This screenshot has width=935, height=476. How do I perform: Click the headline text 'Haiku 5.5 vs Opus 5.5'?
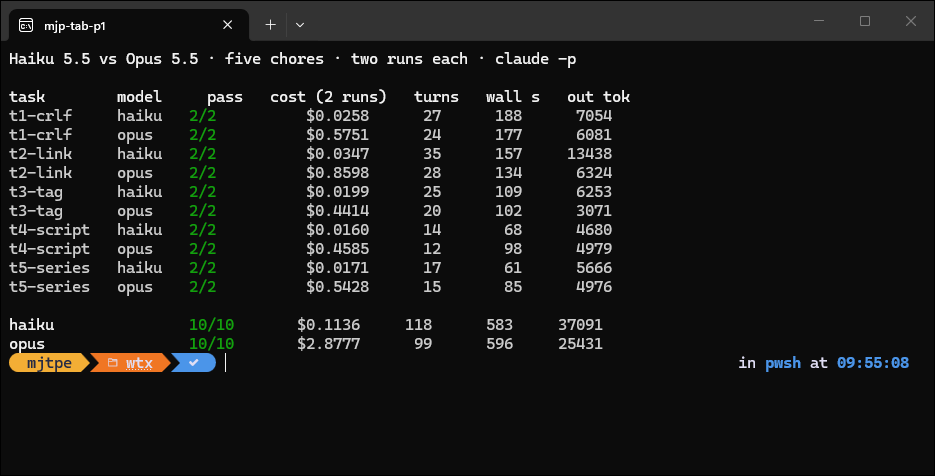tap(104, 59)
